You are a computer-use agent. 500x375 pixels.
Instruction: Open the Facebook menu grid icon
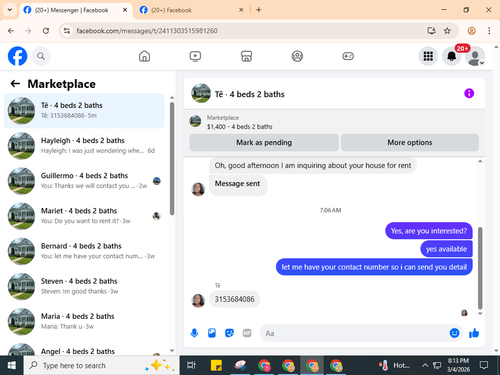(428, 56)
